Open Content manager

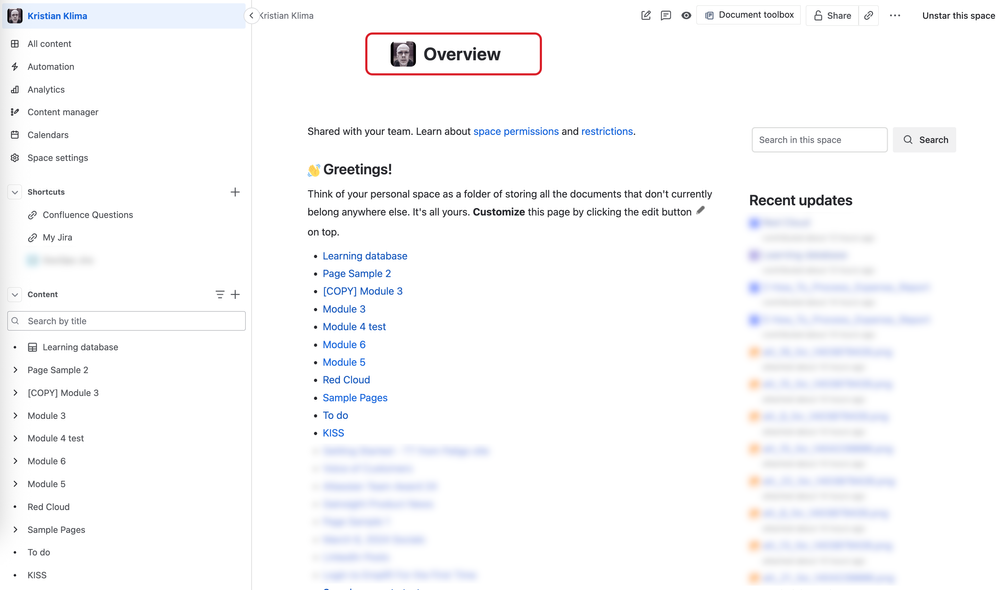(62, 112)
